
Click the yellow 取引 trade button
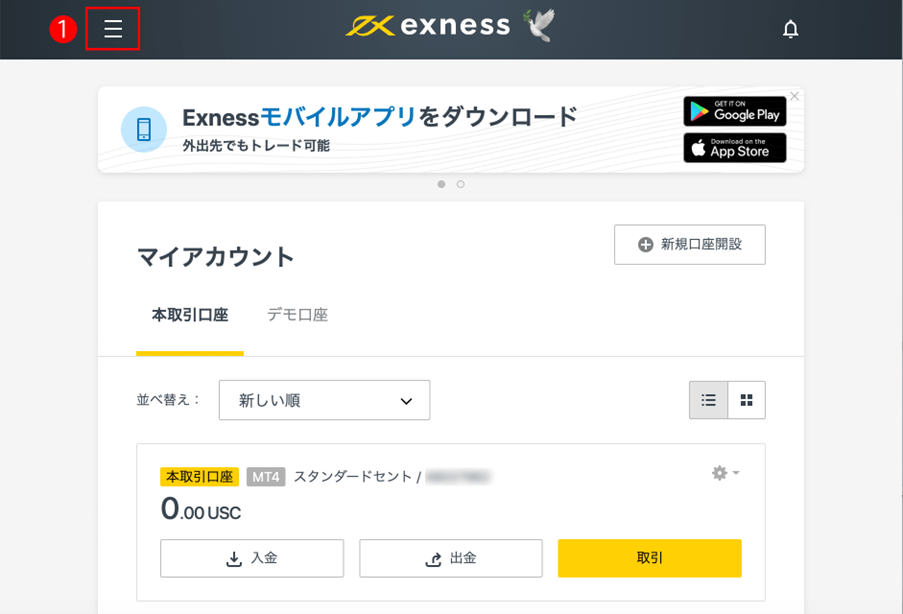650,558
